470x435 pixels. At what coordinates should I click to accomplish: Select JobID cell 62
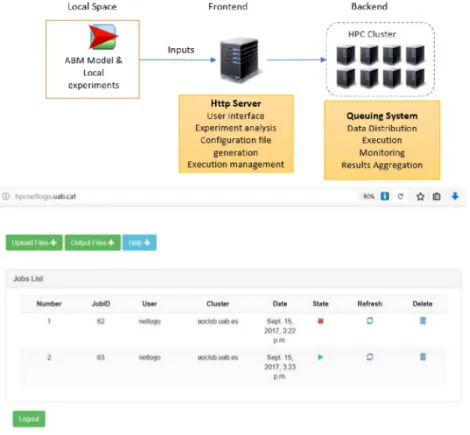(x=101, y=321)
